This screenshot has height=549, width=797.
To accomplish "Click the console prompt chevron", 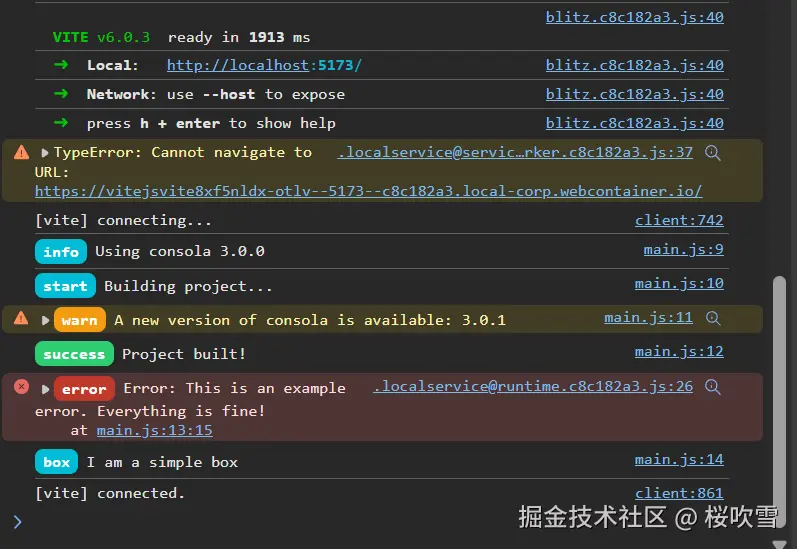I will pos(17,521).
